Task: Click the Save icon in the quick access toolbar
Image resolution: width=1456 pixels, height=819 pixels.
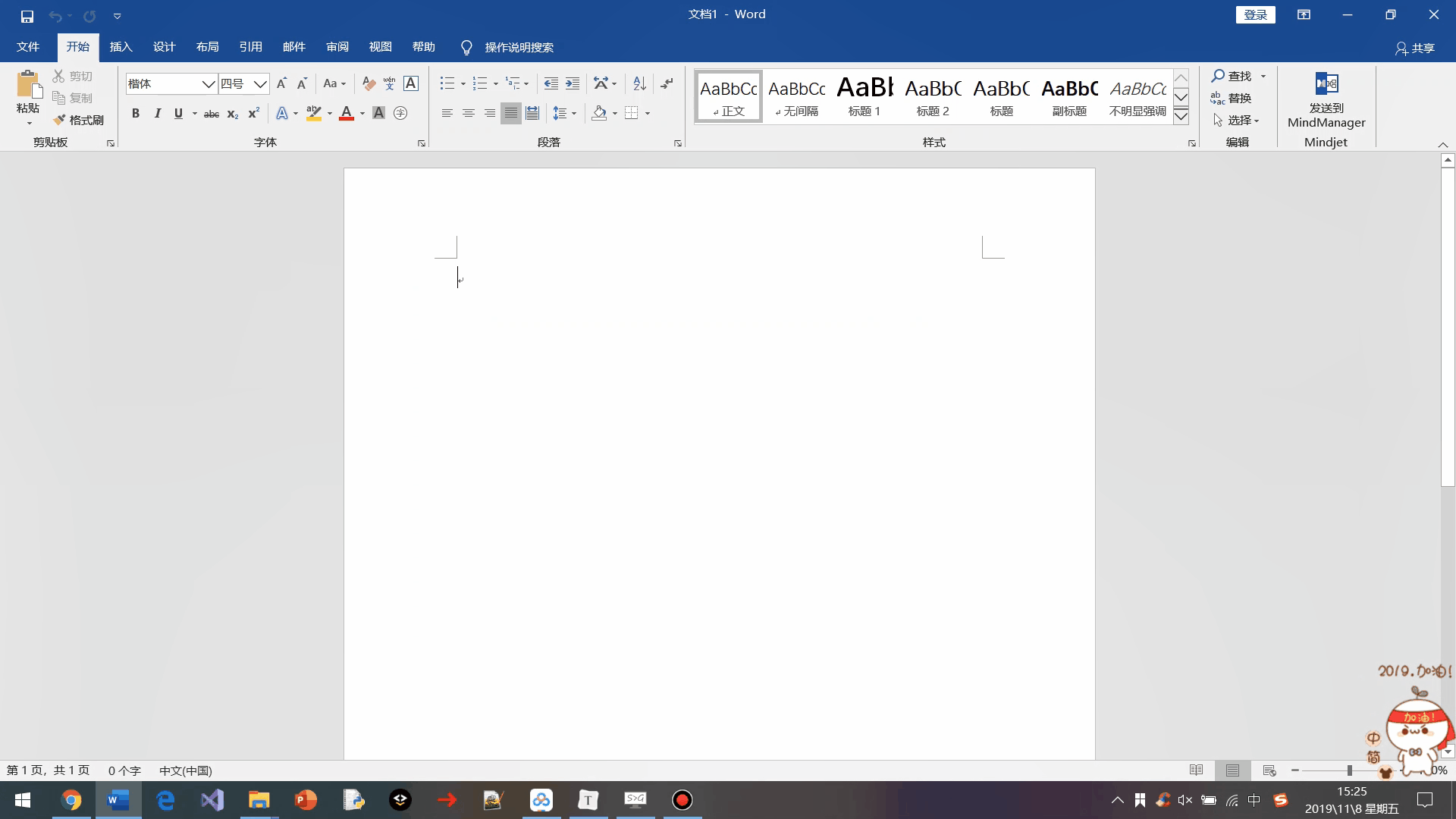Action: (x=27, y=16)
